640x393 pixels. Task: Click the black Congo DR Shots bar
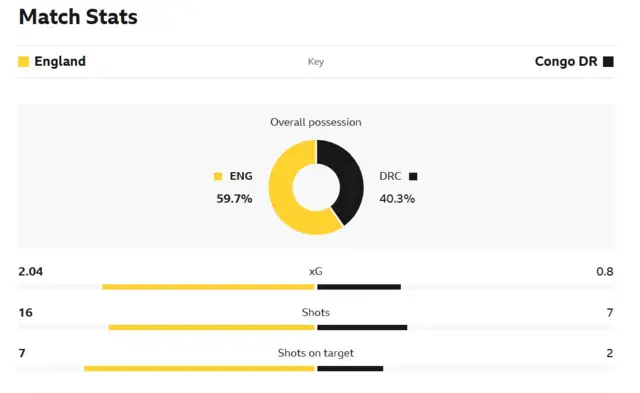coord(362,327)
